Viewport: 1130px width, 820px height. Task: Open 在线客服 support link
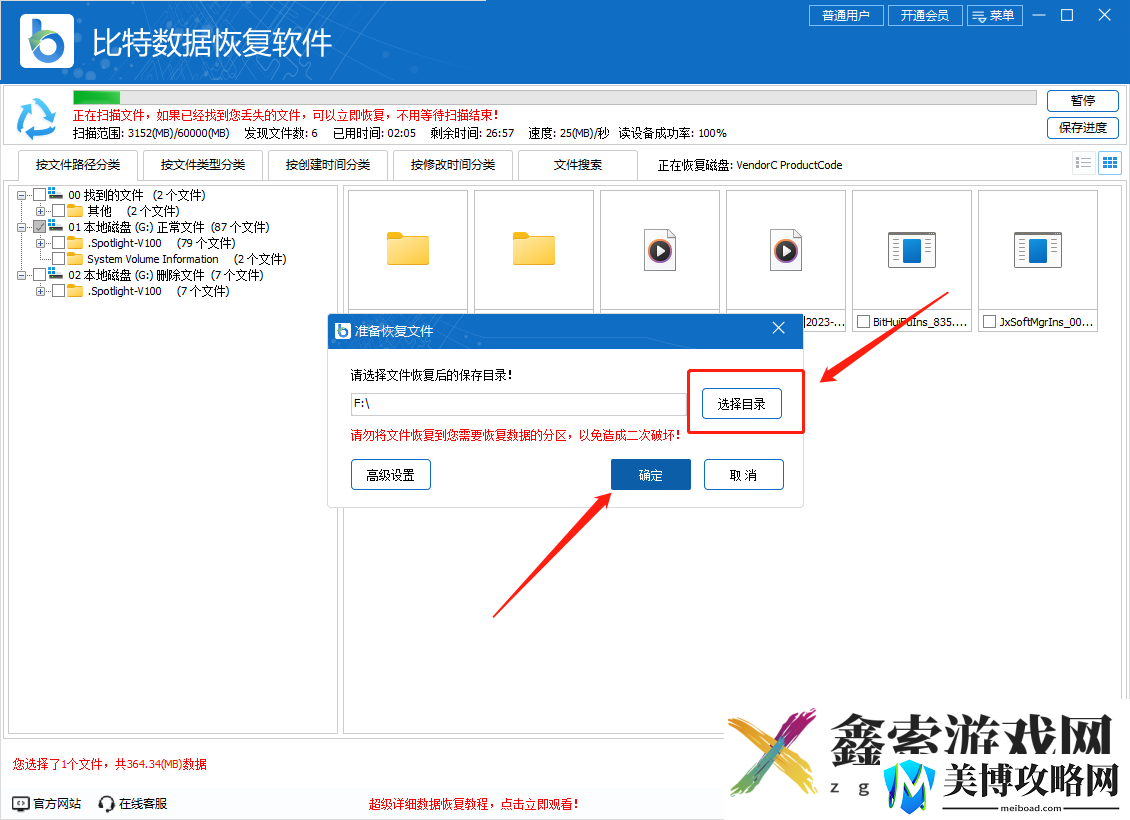143,803
